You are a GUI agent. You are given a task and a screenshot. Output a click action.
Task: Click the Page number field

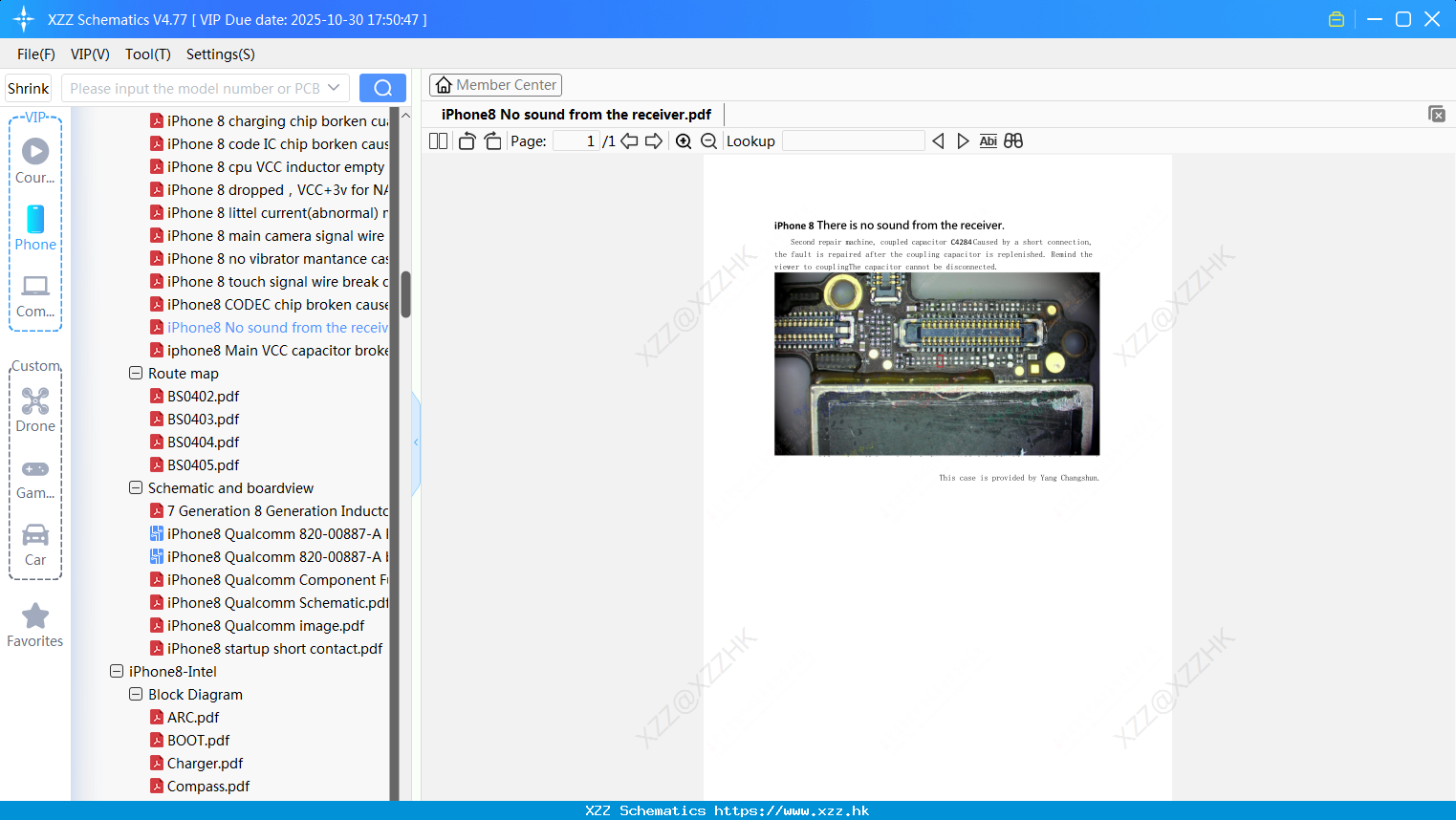pyautogui.click(x=576, y=140)
